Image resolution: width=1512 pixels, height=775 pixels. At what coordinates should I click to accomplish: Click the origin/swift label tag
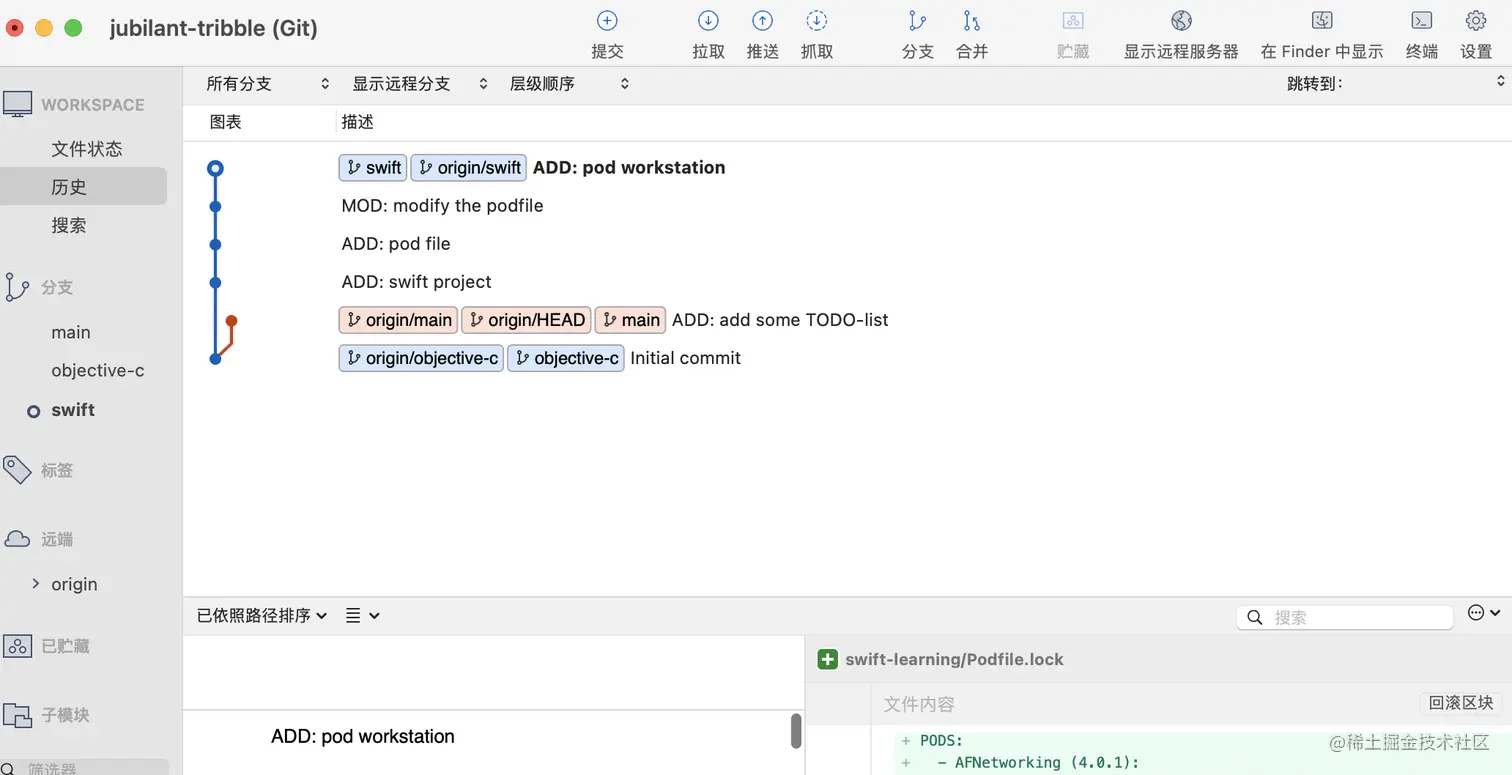(469, 168)
